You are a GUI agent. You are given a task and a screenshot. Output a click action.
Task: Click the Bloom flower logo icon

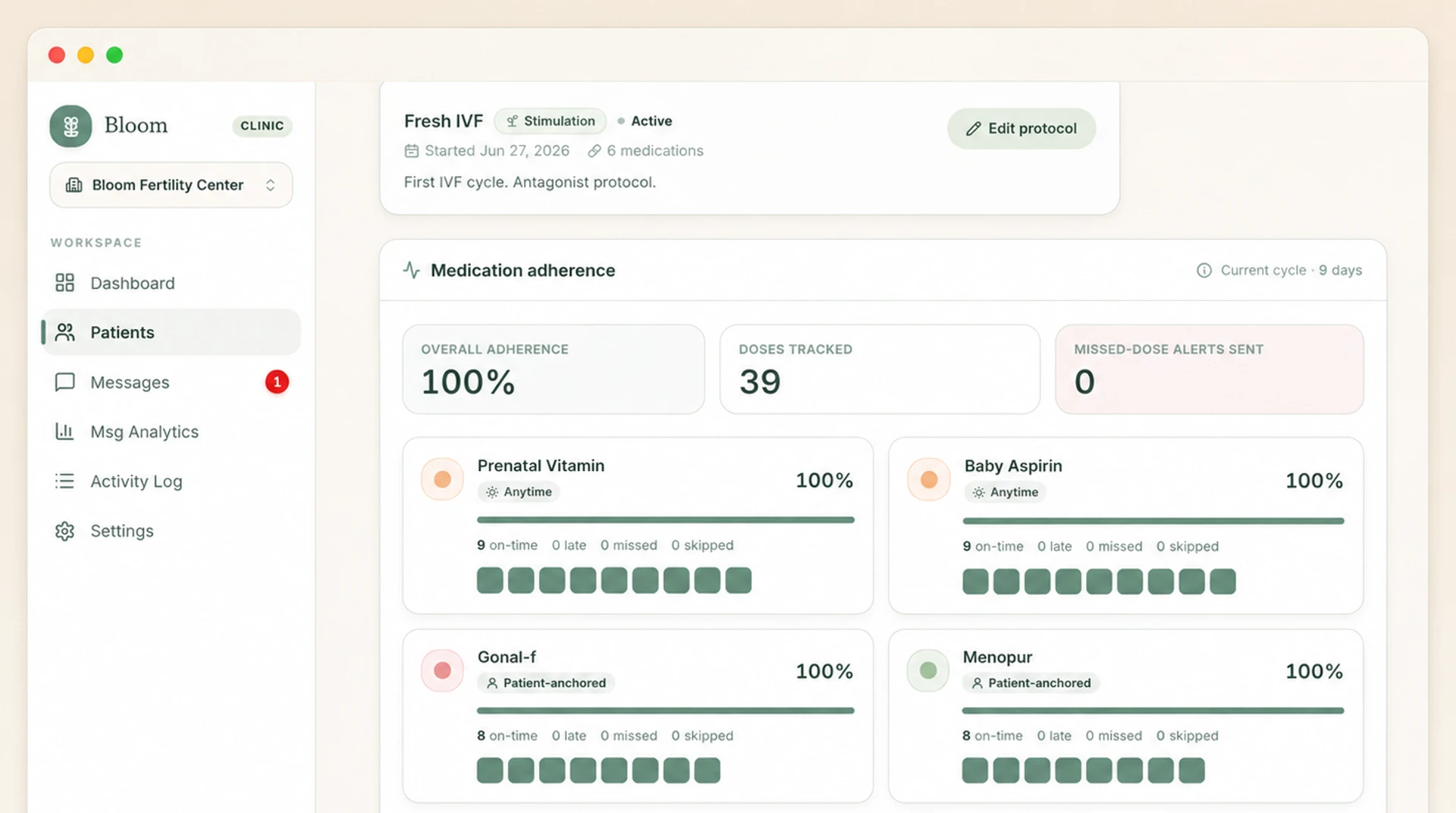click(x=71, y=126)
